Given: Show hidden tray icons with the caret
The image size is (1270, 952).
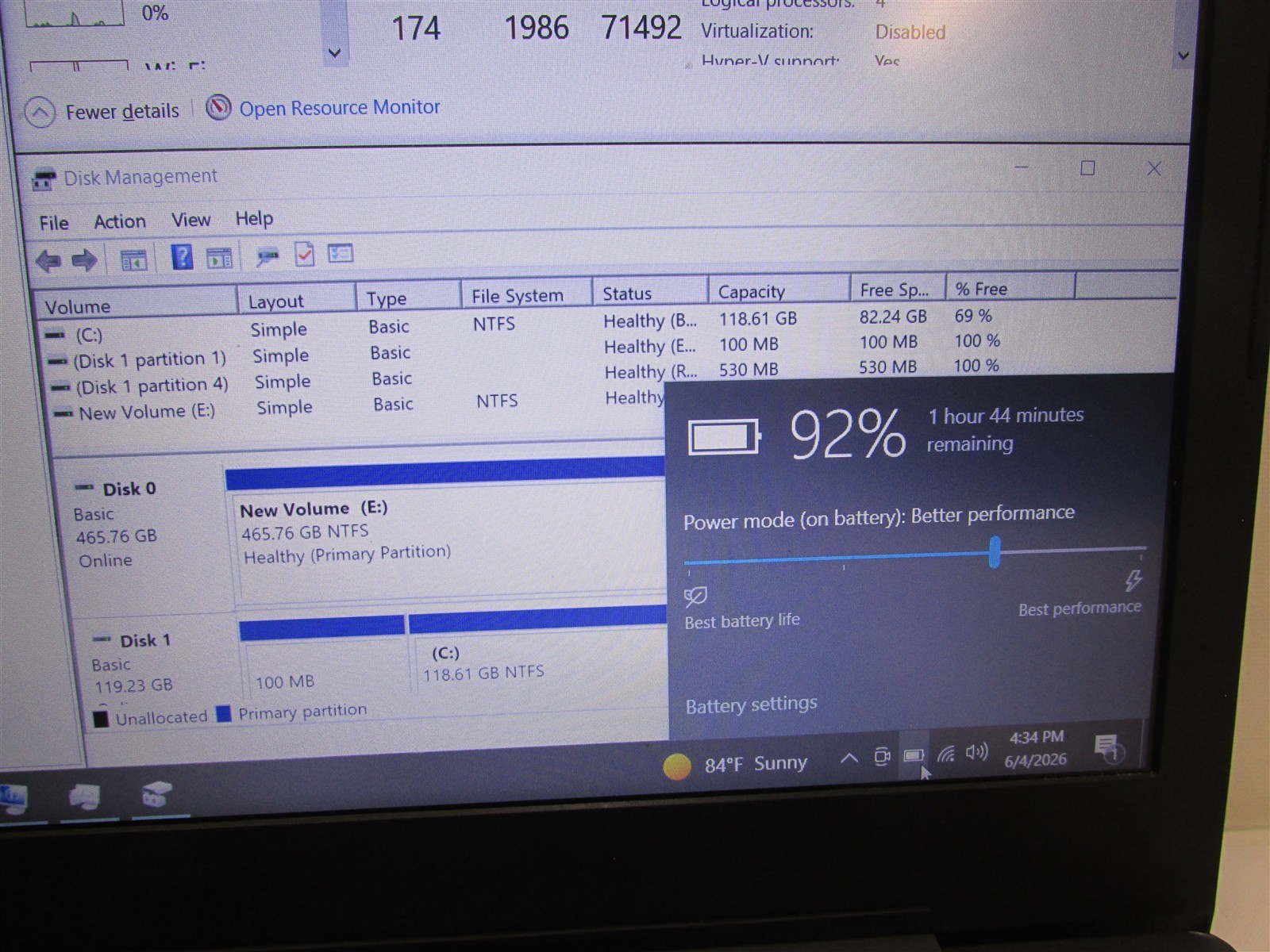Looking at the screenshot, I should 849,758.
